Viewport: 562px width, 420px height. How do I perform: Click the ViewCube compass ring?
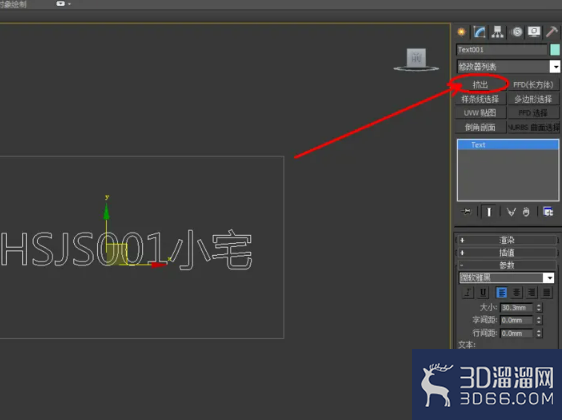coord(416,68)
